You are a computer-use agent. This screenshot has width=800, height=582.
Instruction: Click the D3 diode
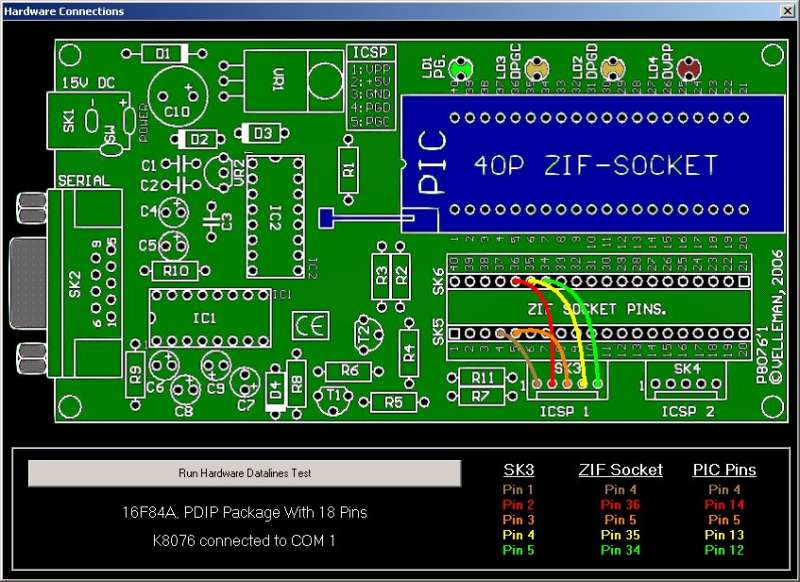click(x=262, y=134)
